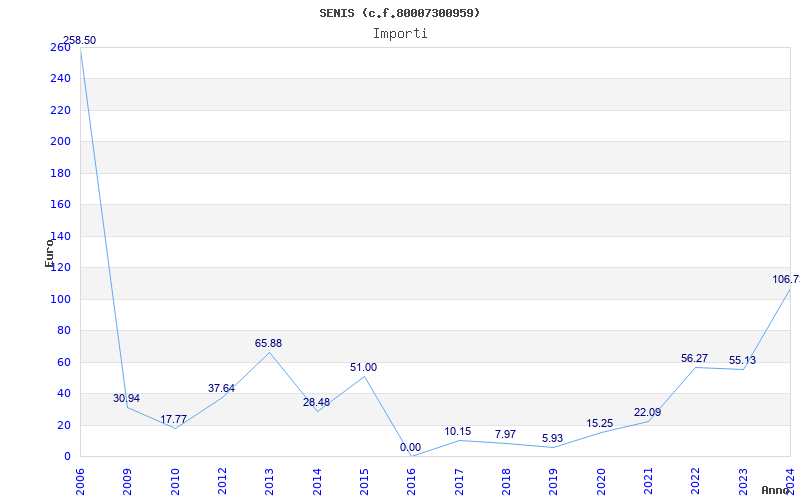Click the 5.93 data label
Viewport: 800px width, 500px height.
(x=553, y=438)
